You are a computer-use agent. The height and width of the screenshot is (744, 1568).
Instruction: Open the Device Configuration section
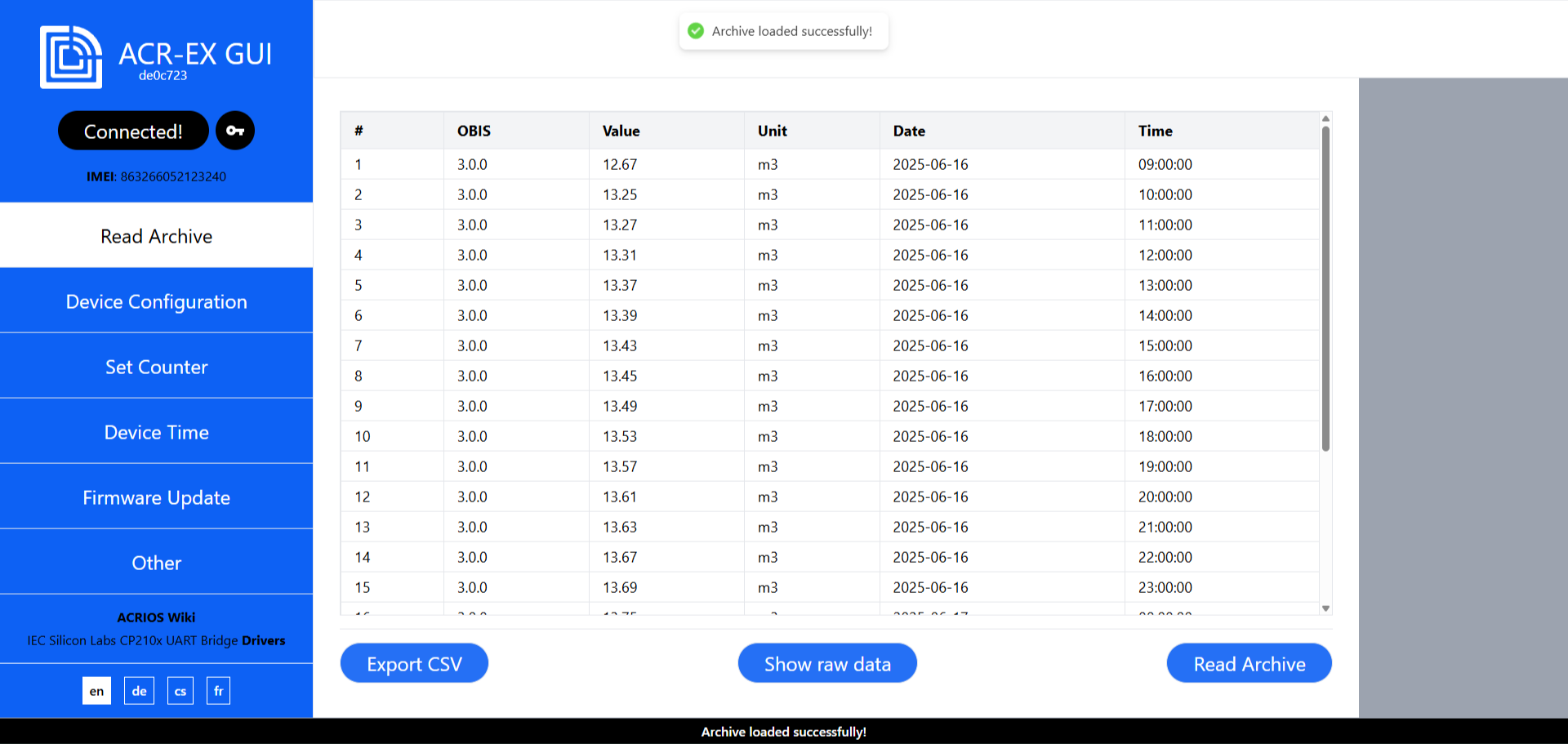coord(156,301)
